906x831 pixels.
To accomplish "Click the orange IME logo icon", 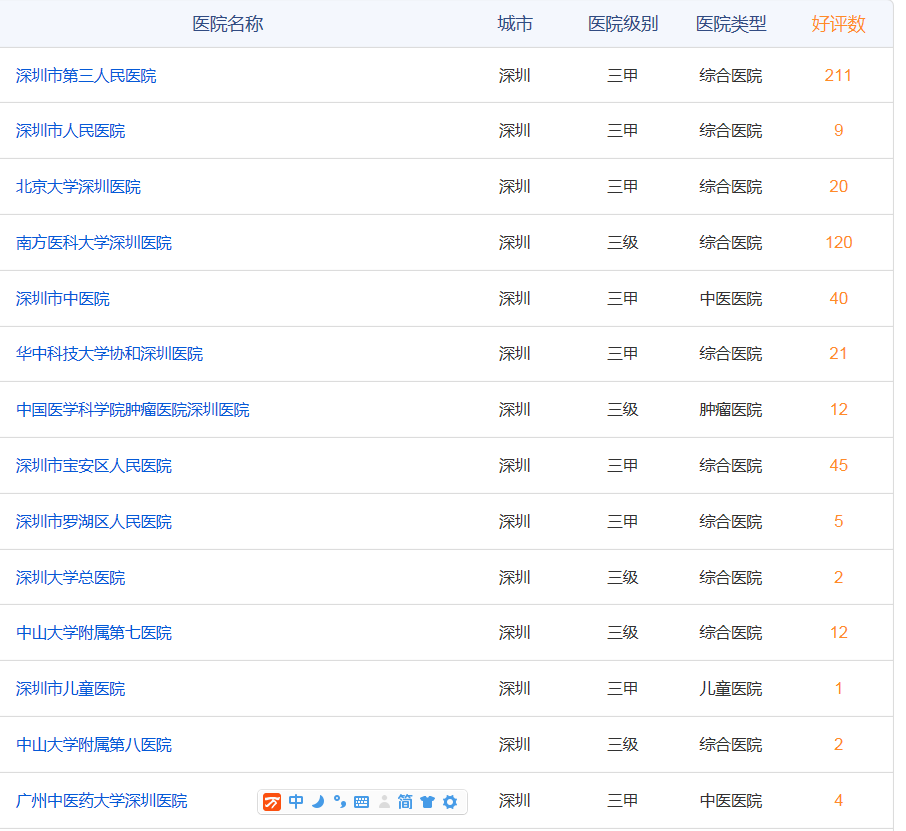I will coord(272,802).
